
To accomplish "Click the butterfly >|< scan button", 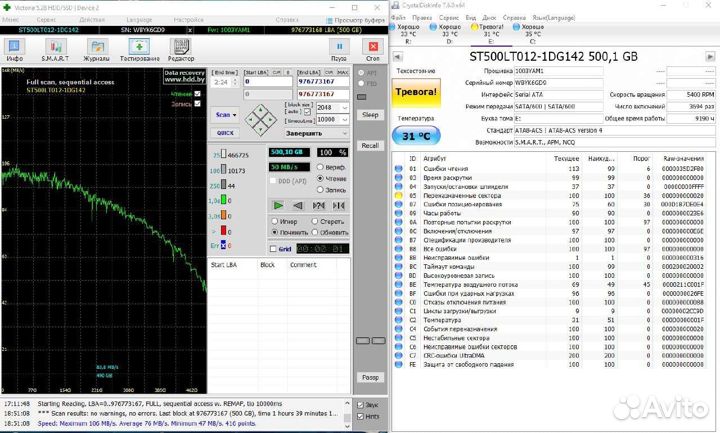I will tap(339, 206).
